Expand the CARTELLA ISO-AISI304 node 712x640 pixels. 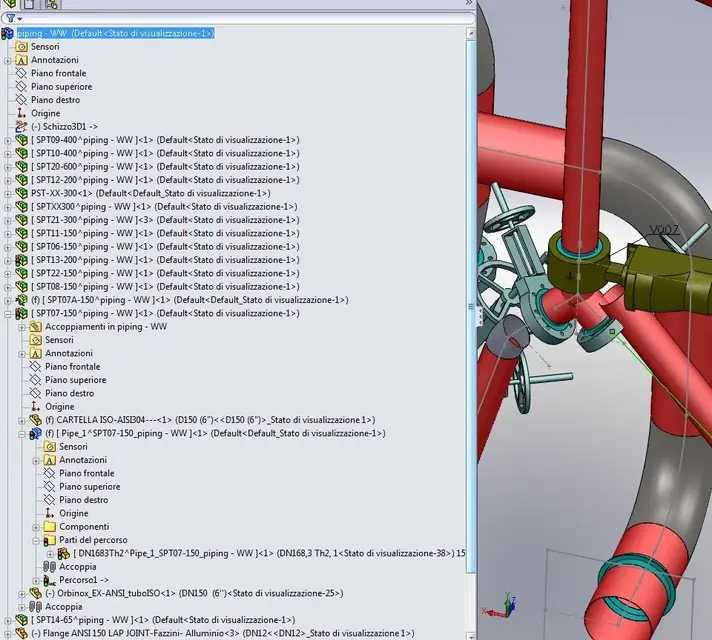[22, 421]
